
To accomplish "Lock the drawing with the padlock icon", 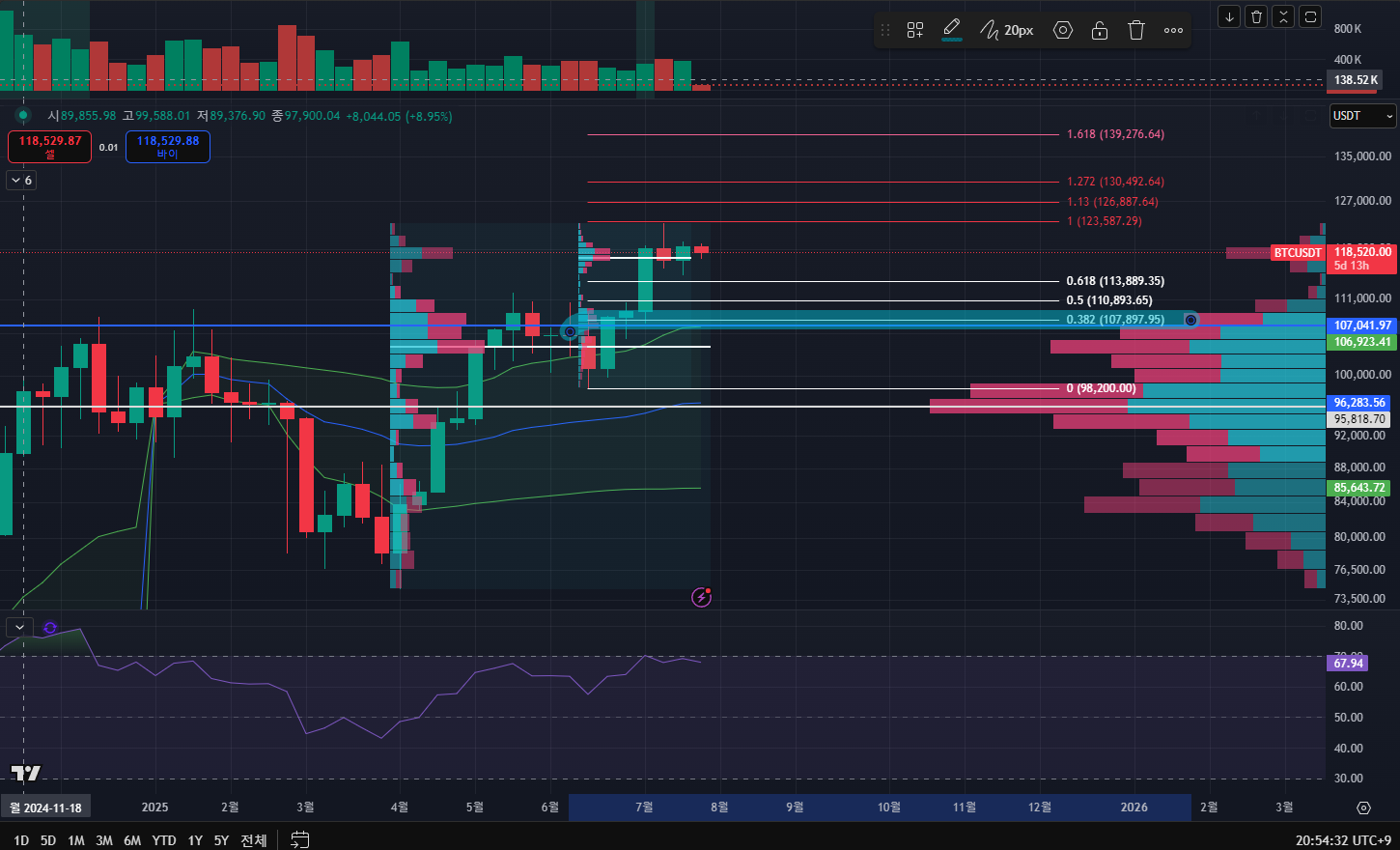I will tap(1100, 30).
